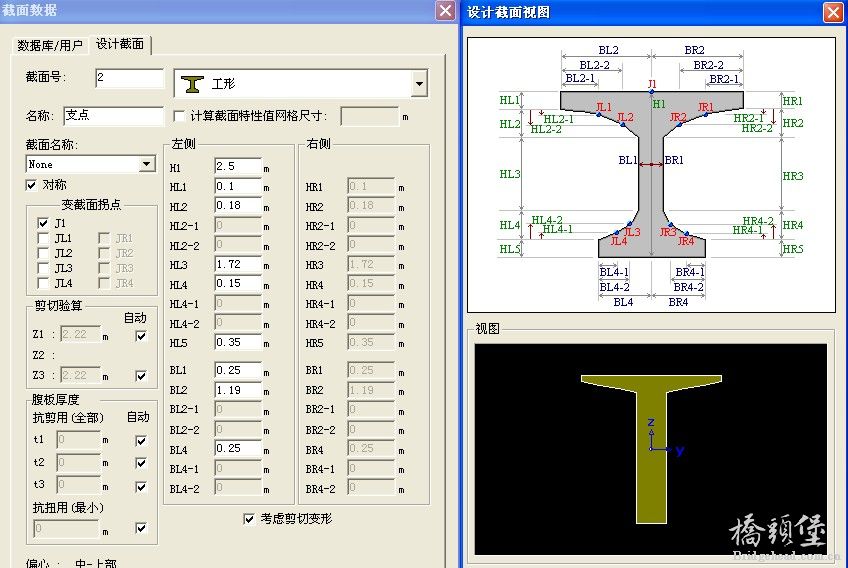The height and width of the screenshot is (568, 848).
Task: Click the HL3 field with 1.72
Action: [238, 265]
